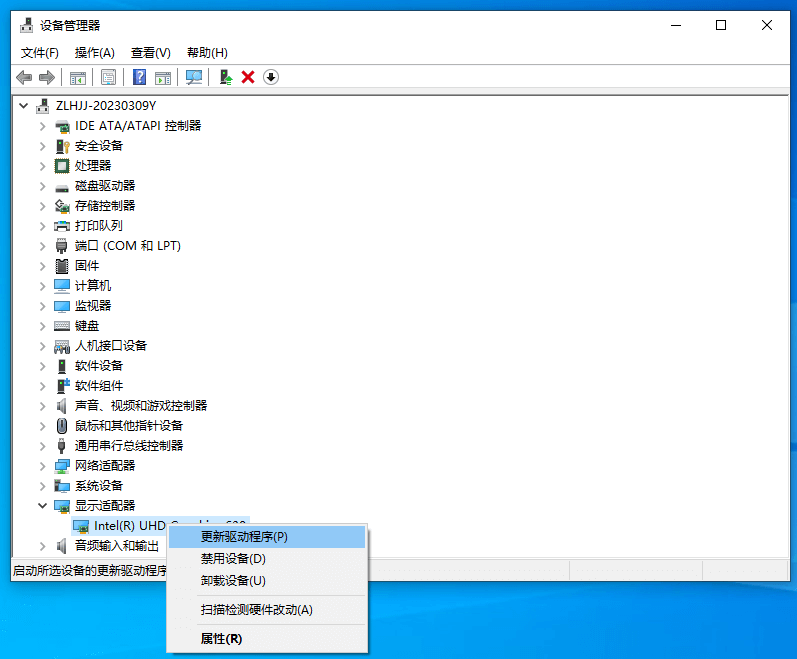Click the update driver green arrow icon

(225, 77)
